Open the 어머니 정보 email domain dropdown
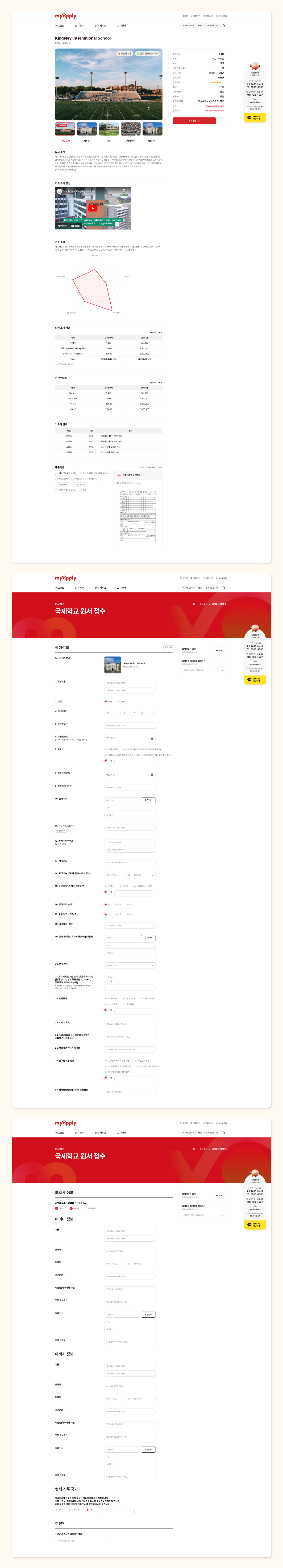This screenshot has width=283, height=1568. coord(143,1264)
